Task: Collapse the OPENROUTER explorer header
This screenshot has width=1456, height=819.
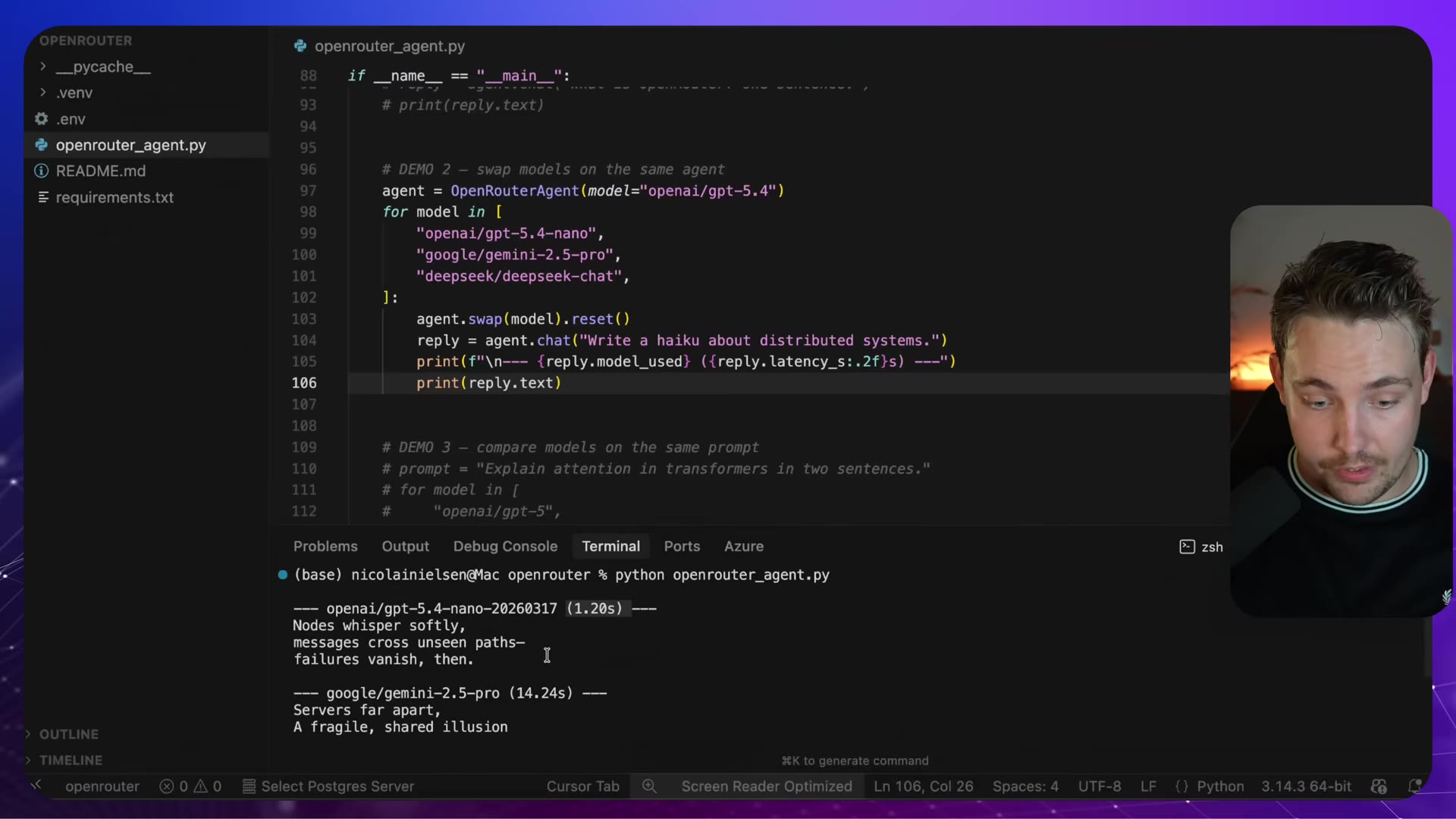Action: point(86,41)
